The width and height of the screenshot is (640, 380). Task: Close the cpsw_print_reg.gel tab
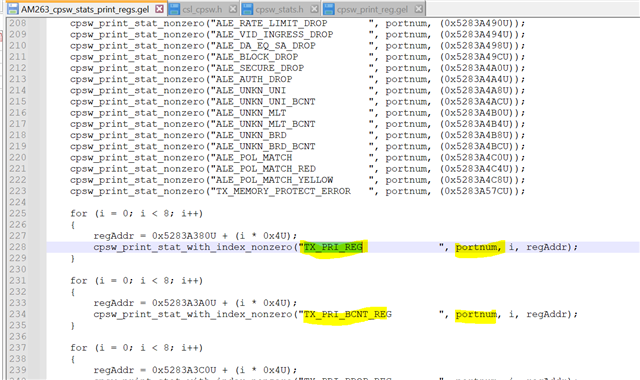point(419,9)
